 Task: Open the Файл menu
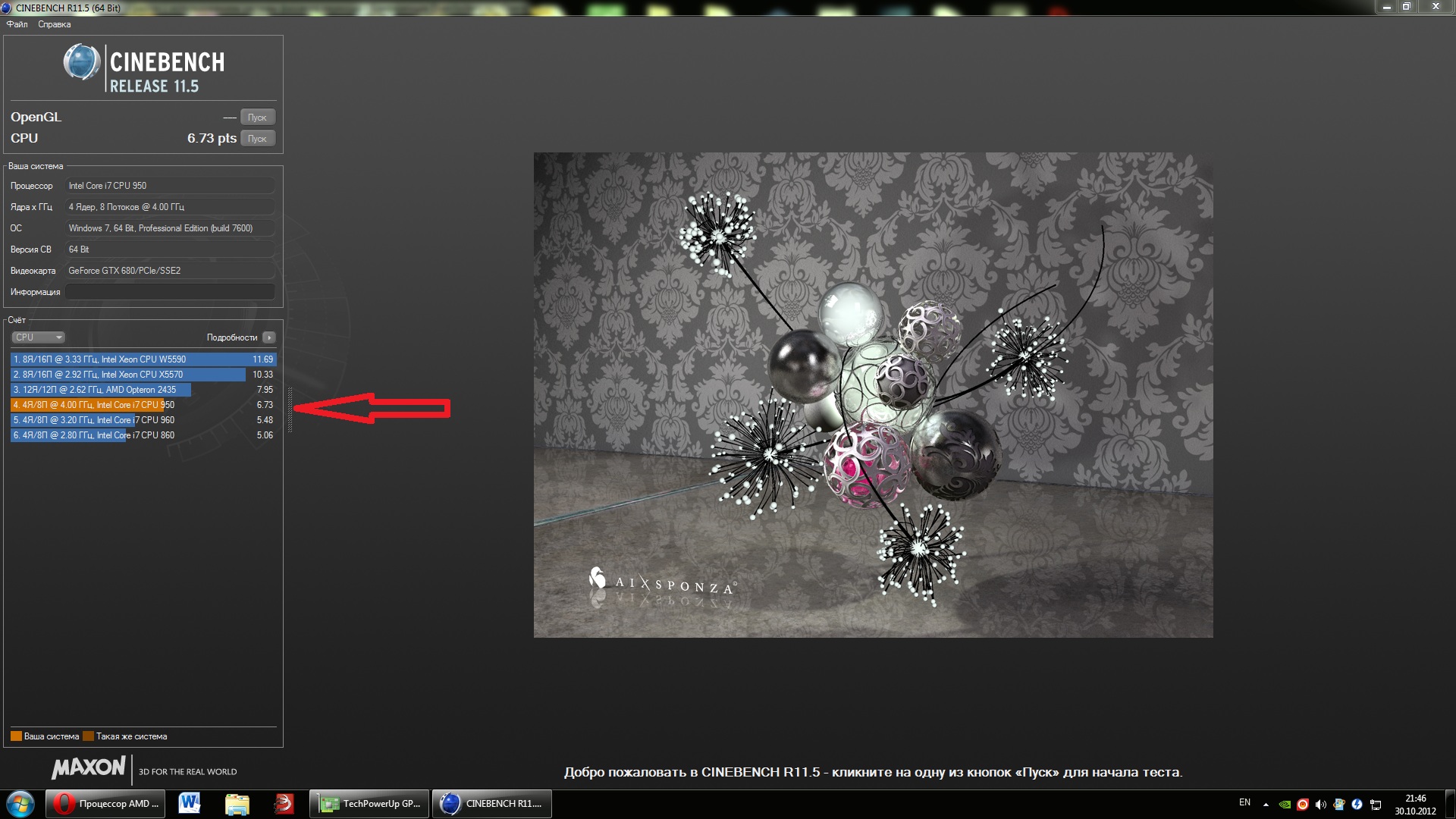[x=17, y=24]
